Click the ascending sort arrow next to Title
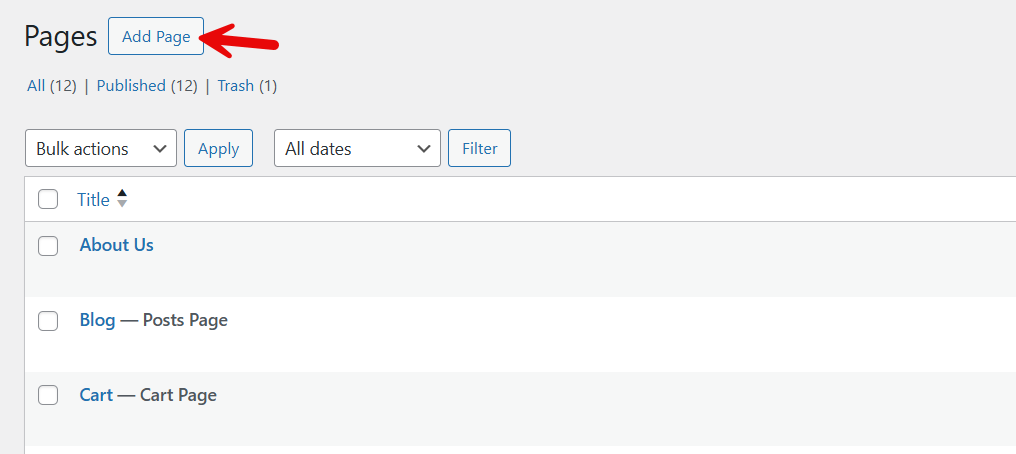Image resolution: width=1016 pixels, height=454 pixels. tap(122, 194)
